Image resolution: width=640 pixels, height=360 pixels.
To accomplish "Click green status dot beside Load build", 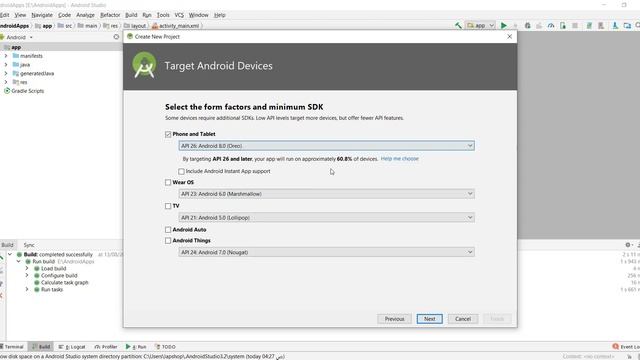I will [37, 269].
